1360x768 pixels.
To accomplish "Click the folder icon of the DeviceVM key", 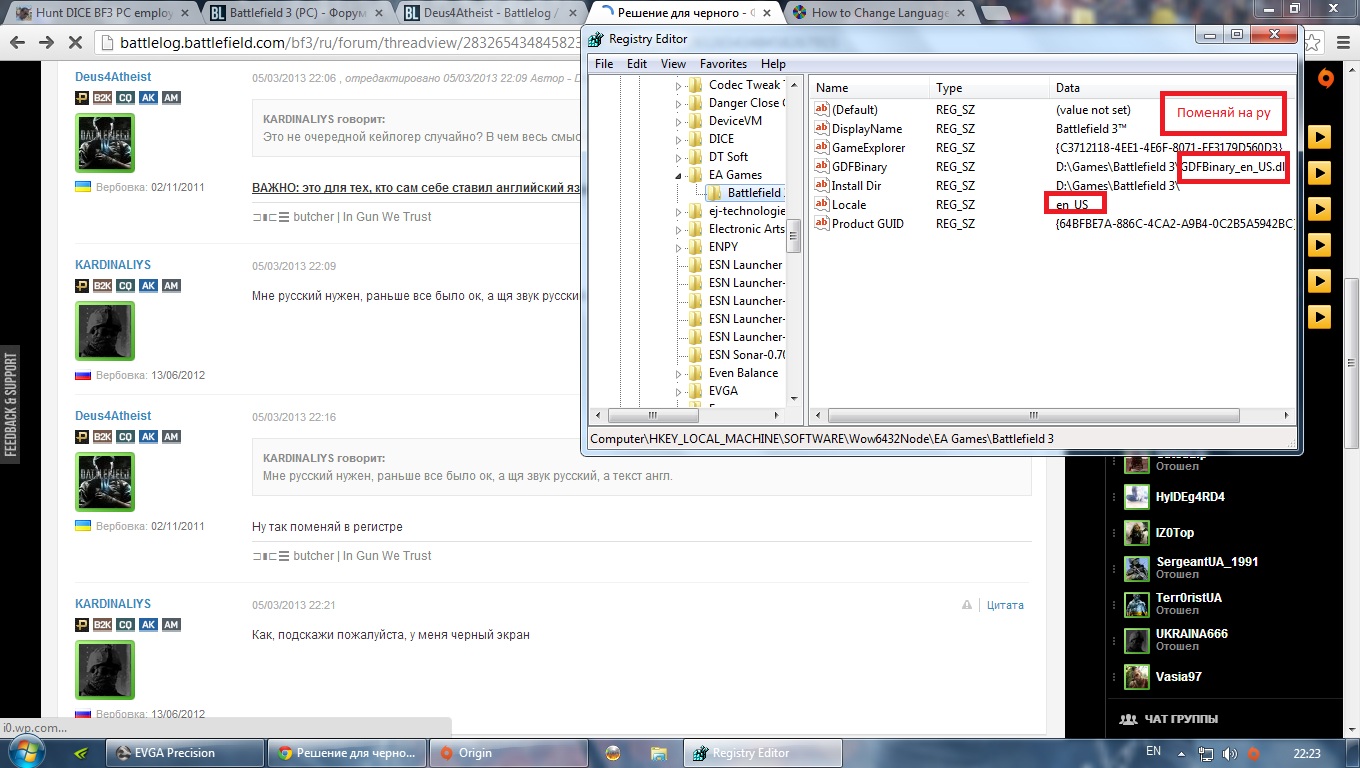I will pos(696,121).
